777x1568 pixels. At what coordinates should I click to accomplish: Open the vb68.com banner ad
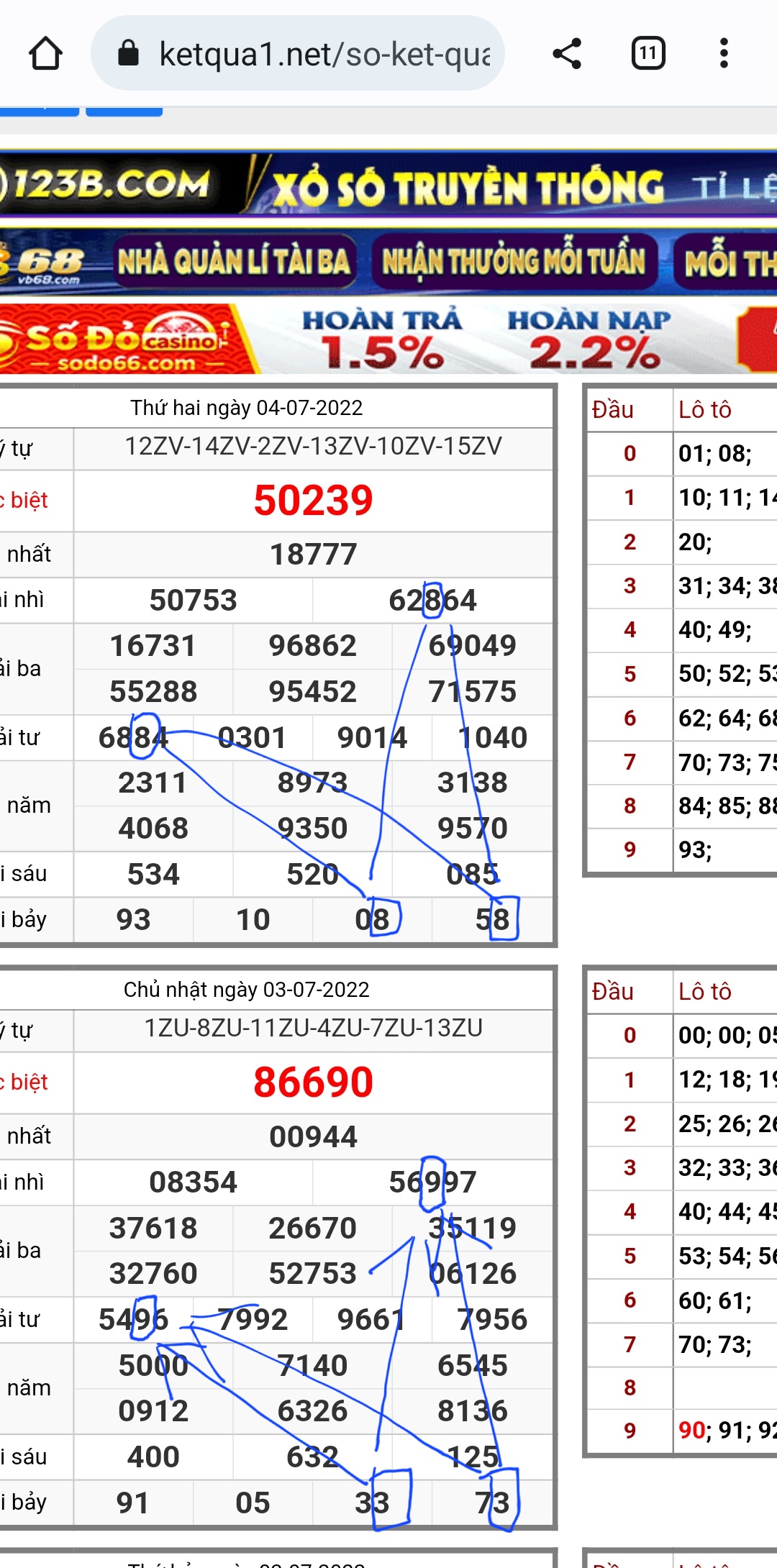388,261
